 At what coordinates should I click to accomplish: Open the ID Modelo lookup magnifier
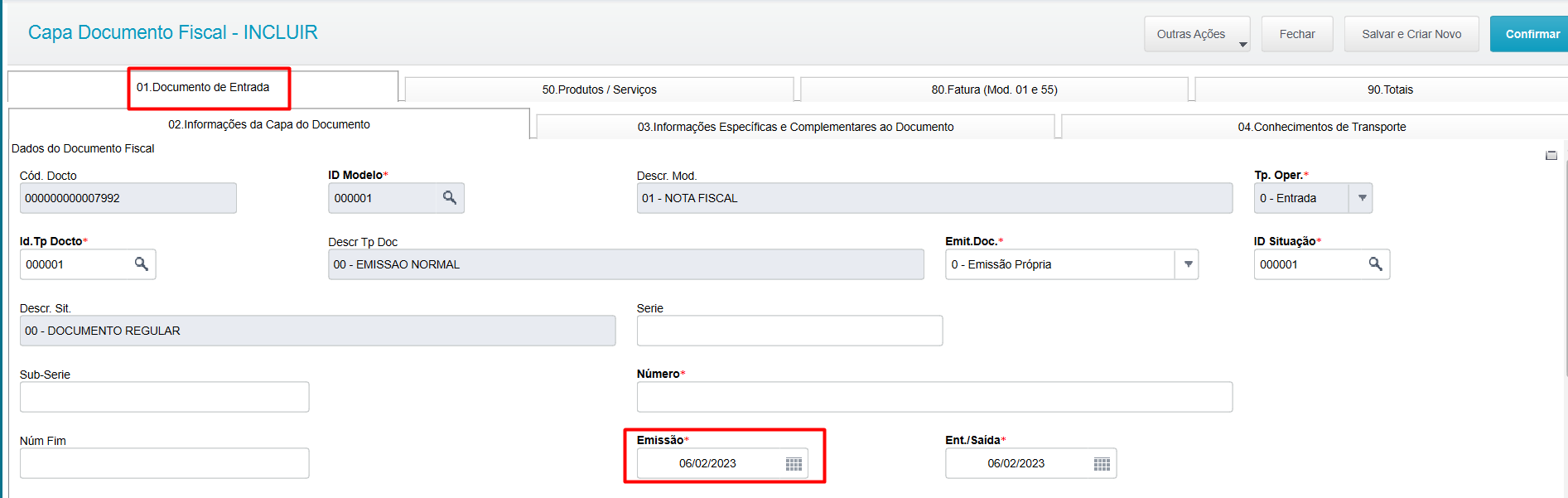coord(450,198)
